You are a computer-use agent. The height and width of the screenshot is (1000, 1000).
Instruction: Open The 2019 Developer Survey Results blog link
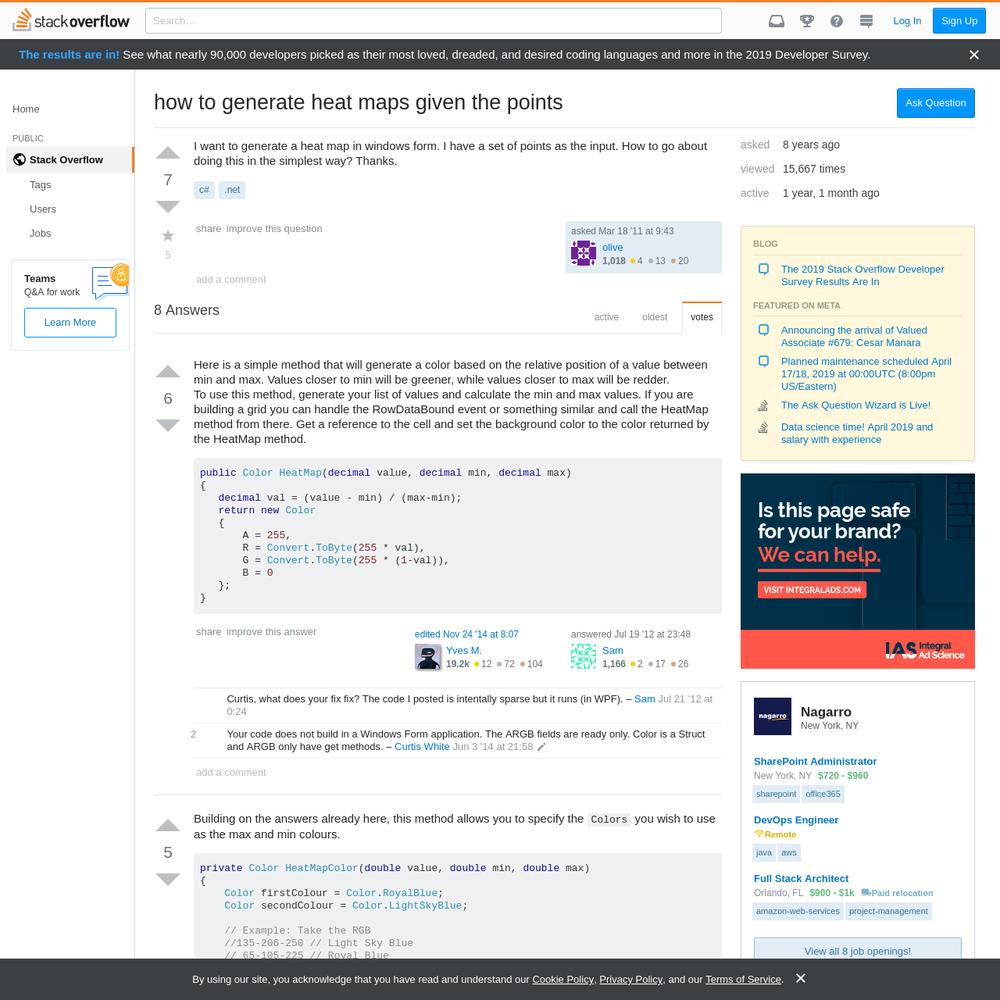862,276
